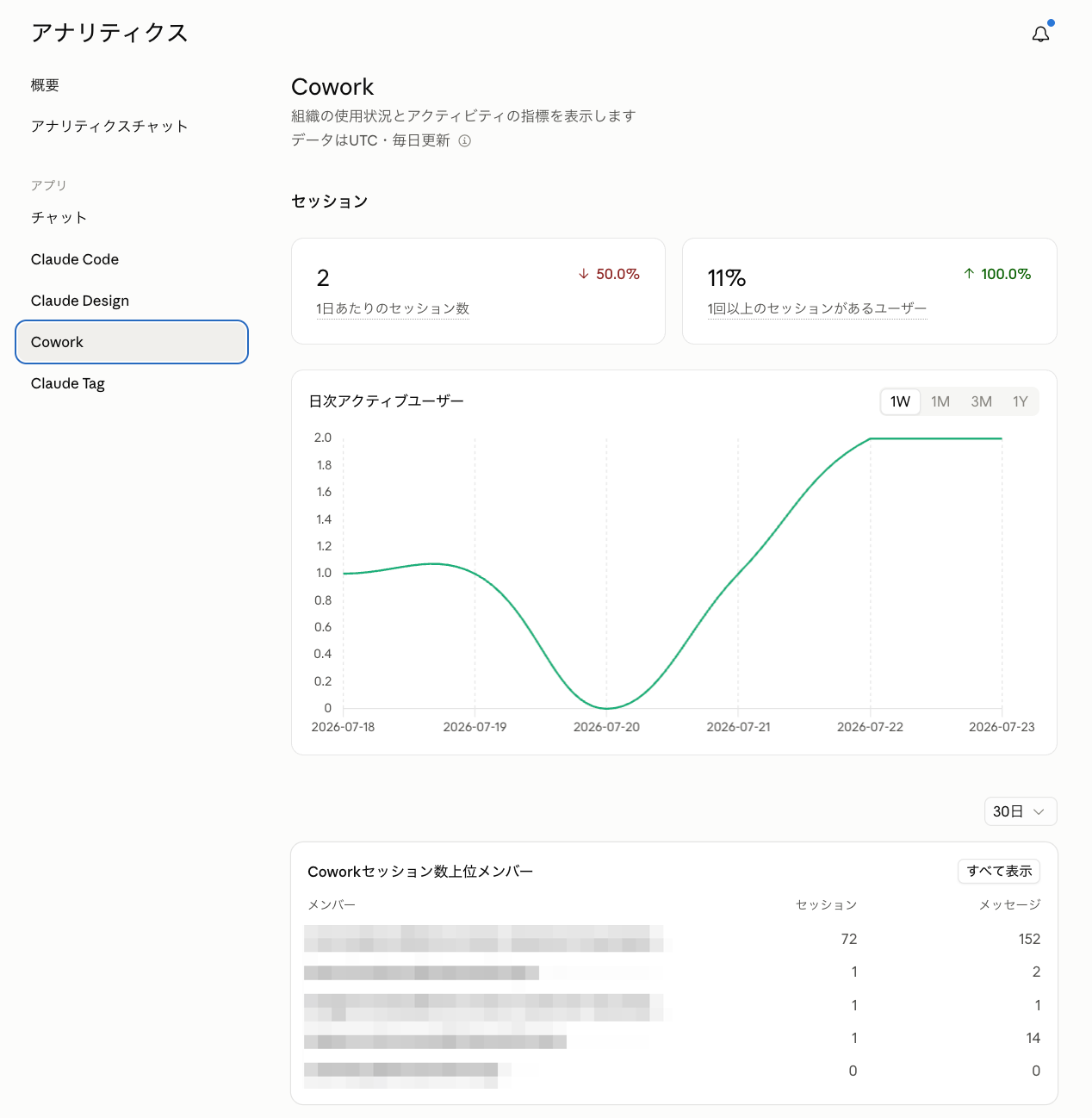Select Cowork in the sidebar
1092x1118 pixels.
coord(132,342)
